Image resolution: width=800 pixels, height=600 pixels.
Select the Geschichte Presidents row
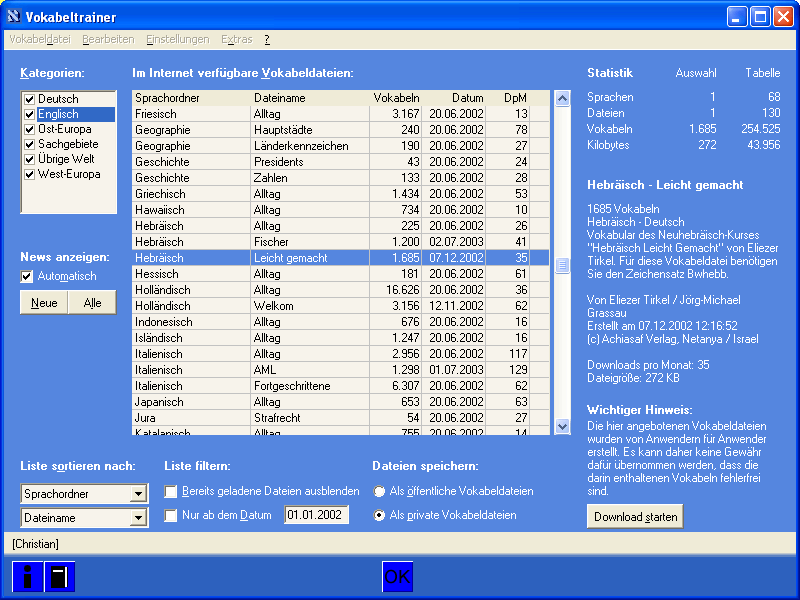(x=340, y=162)
